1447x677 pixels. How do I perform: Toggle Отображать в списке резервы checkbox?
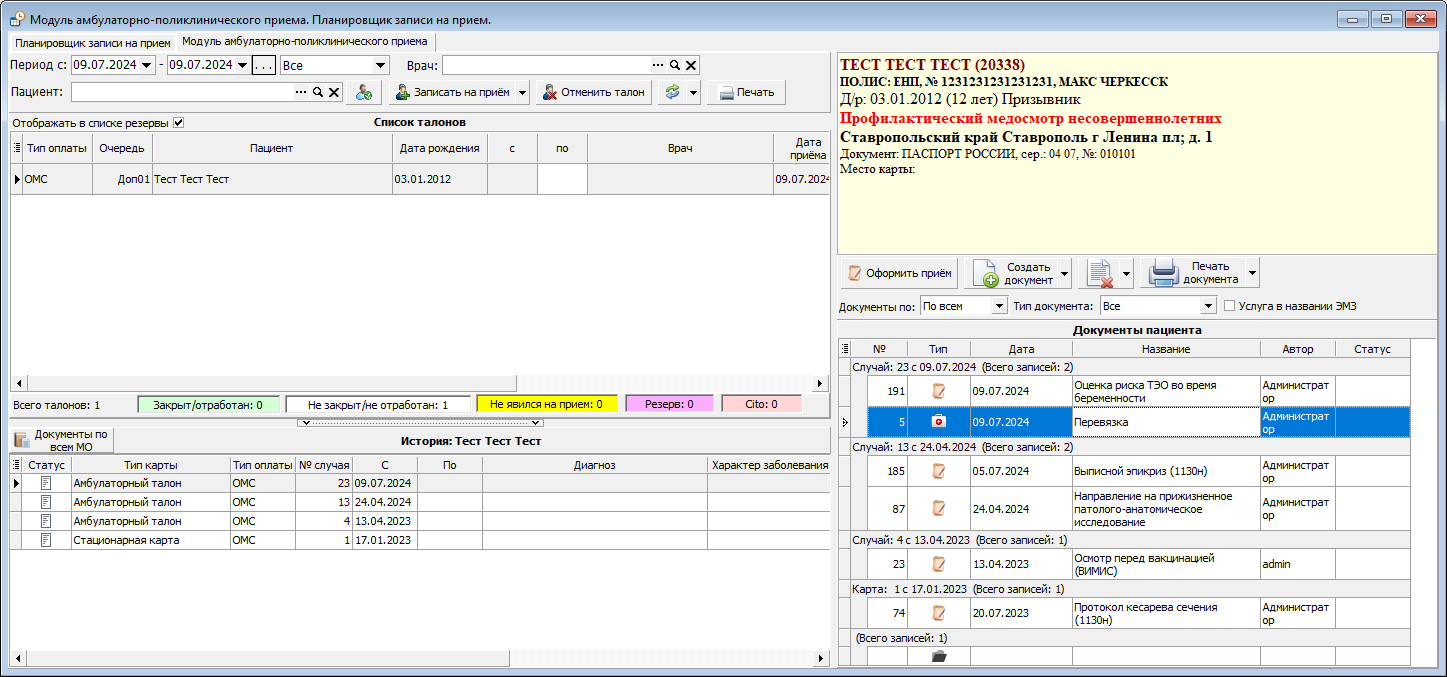[x=179, y=123]
